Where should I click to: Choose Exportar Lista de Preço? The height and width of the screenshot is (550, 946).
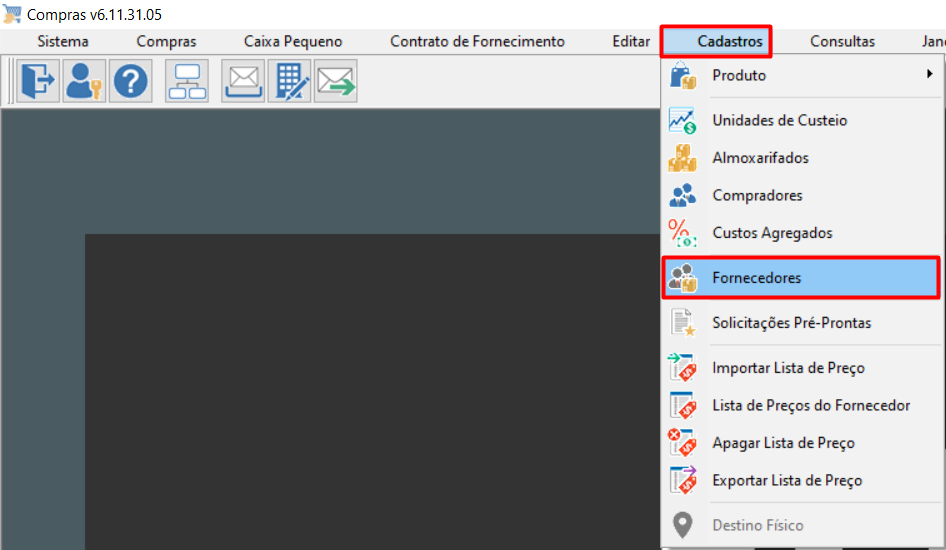802,481
